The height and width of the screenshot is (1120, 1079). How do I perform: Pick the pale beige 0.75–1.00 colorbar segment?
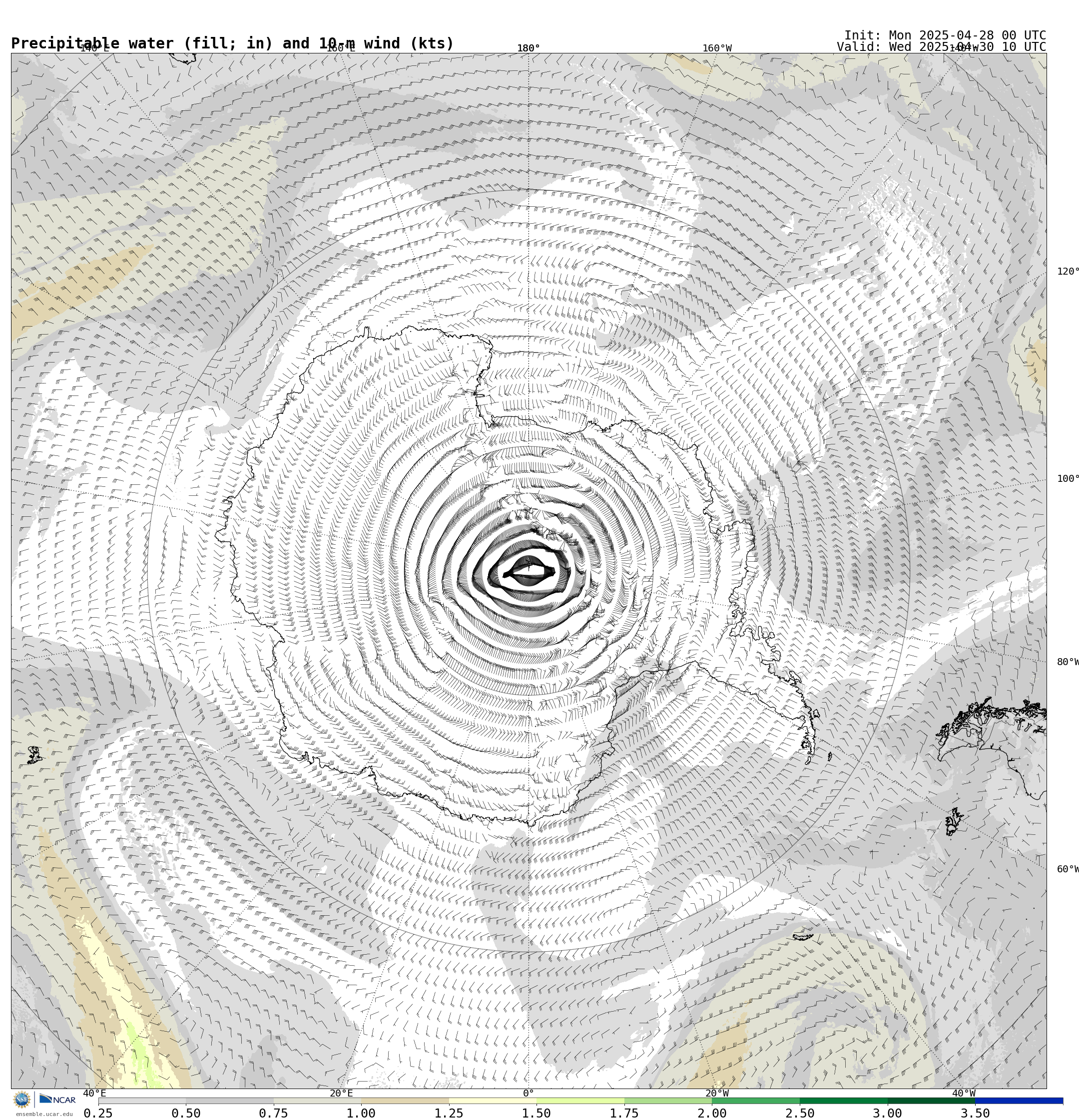point(317,1101)
